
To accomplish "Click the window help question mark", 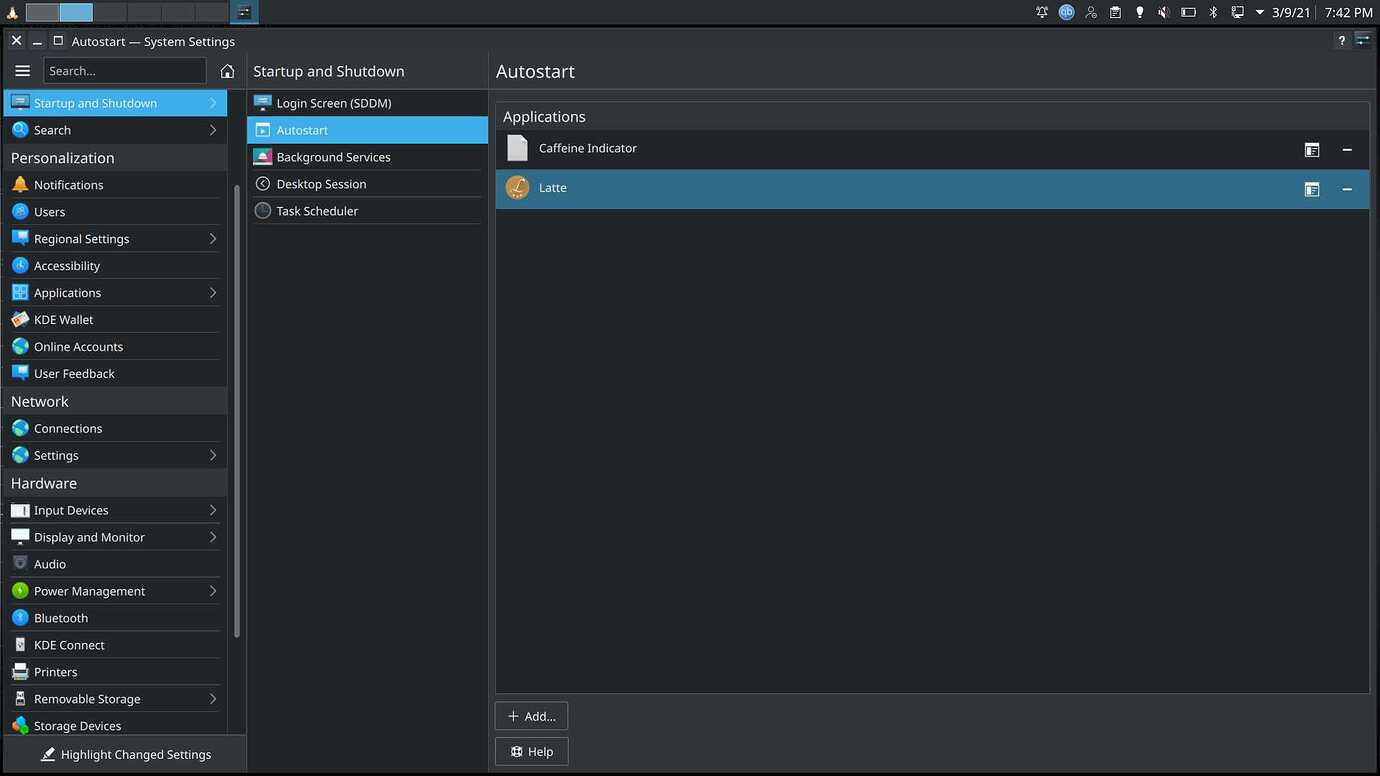I will pyautogui.click(x=1341, y=41).
